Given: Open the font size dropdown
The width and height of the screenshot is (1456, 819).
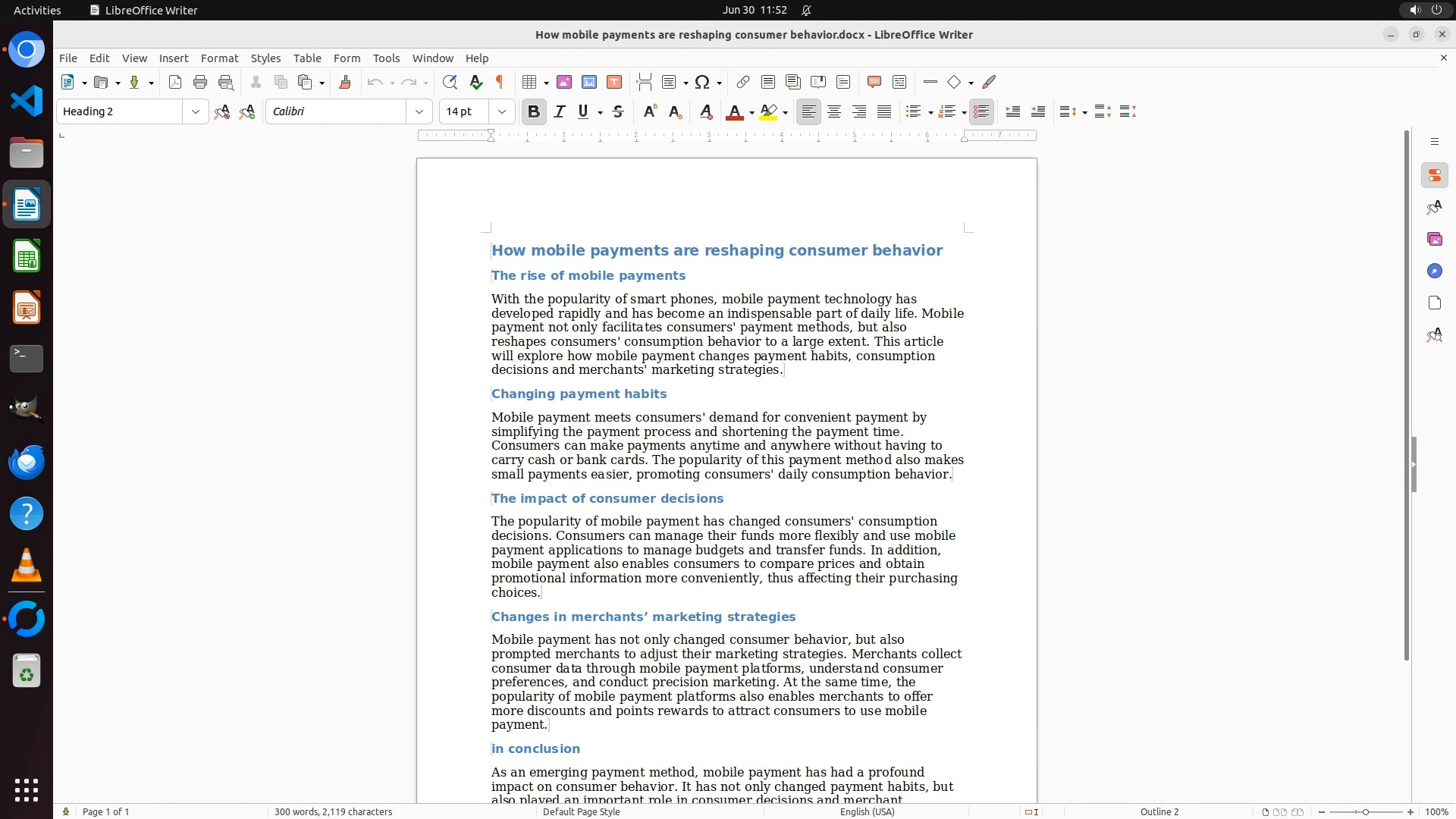Looking at the screenshot, I should pyautogui.click(x=502, y=112).
